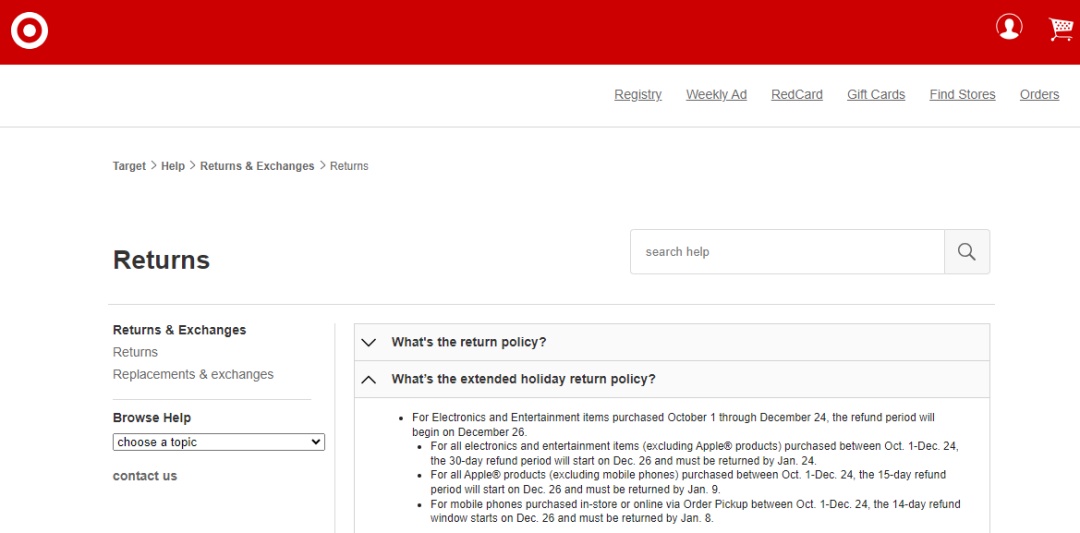
Task: Open the Weekly Ad link
Action: tap(716, 95)
